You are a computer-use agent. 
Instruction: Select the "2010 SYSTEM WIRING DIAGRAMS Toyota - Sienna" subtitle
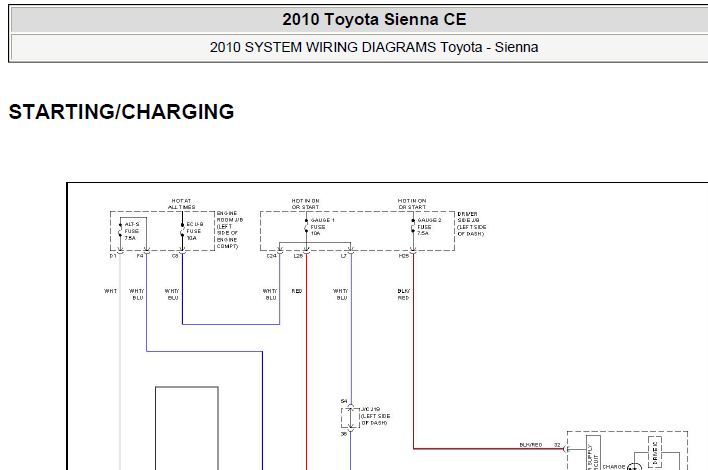click(x=374, y=47)
